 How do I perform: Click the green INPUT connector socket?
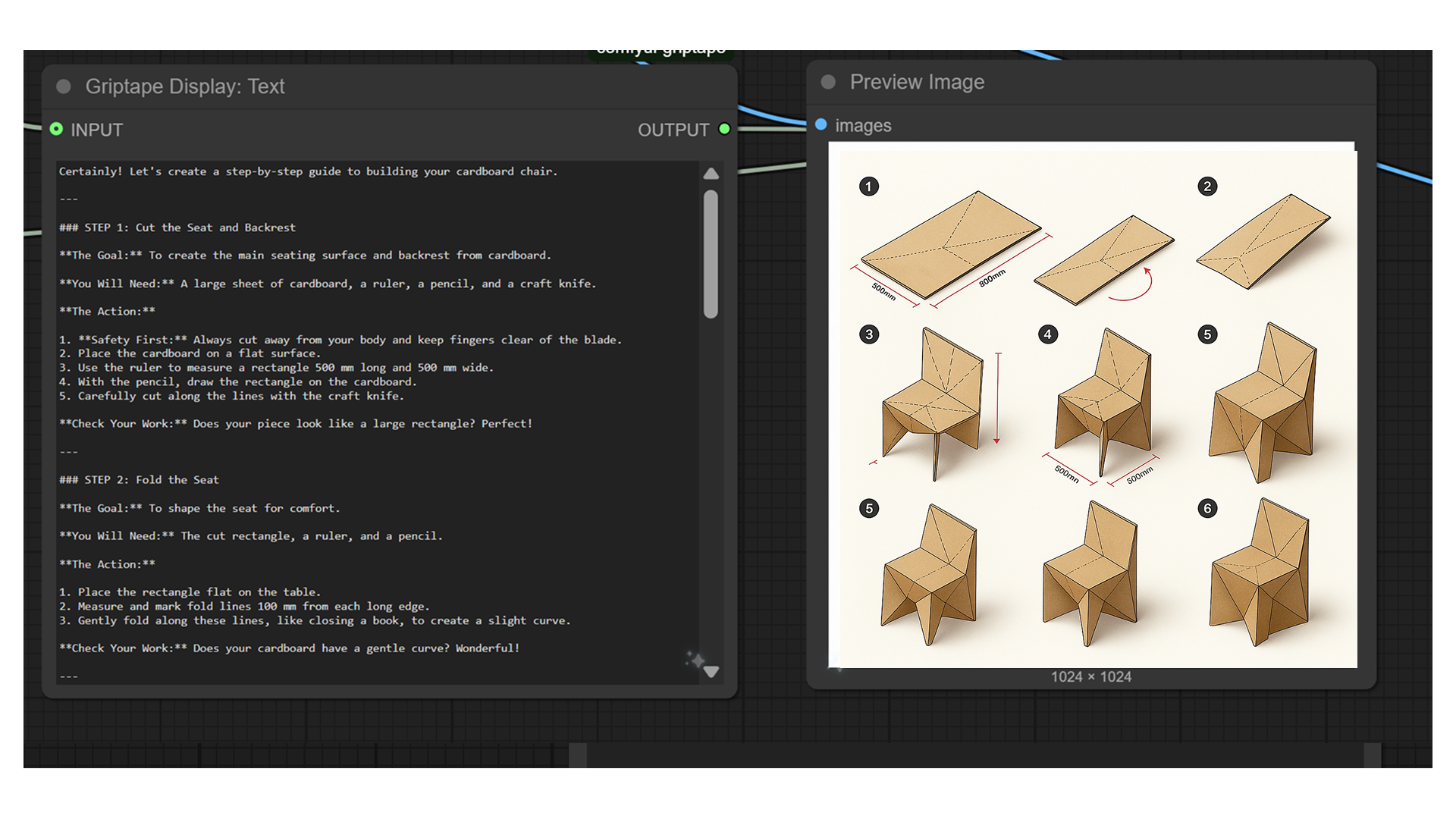click(x=56, y=129)
